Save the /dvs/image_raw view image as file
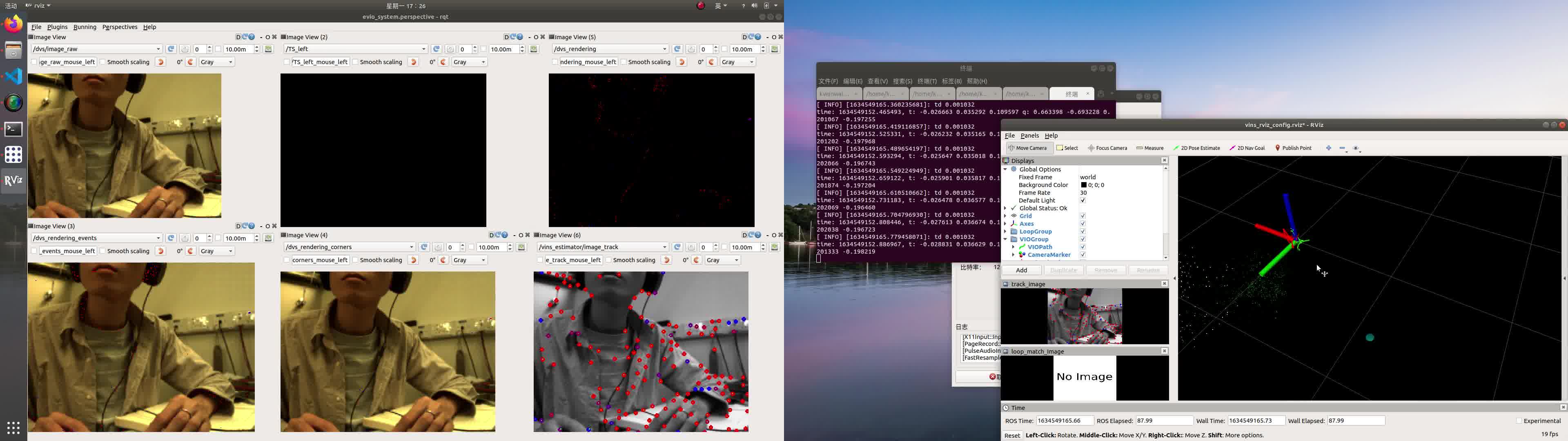Image resolution: width=1568 pixels, height=441 pixels. [268, 49]
